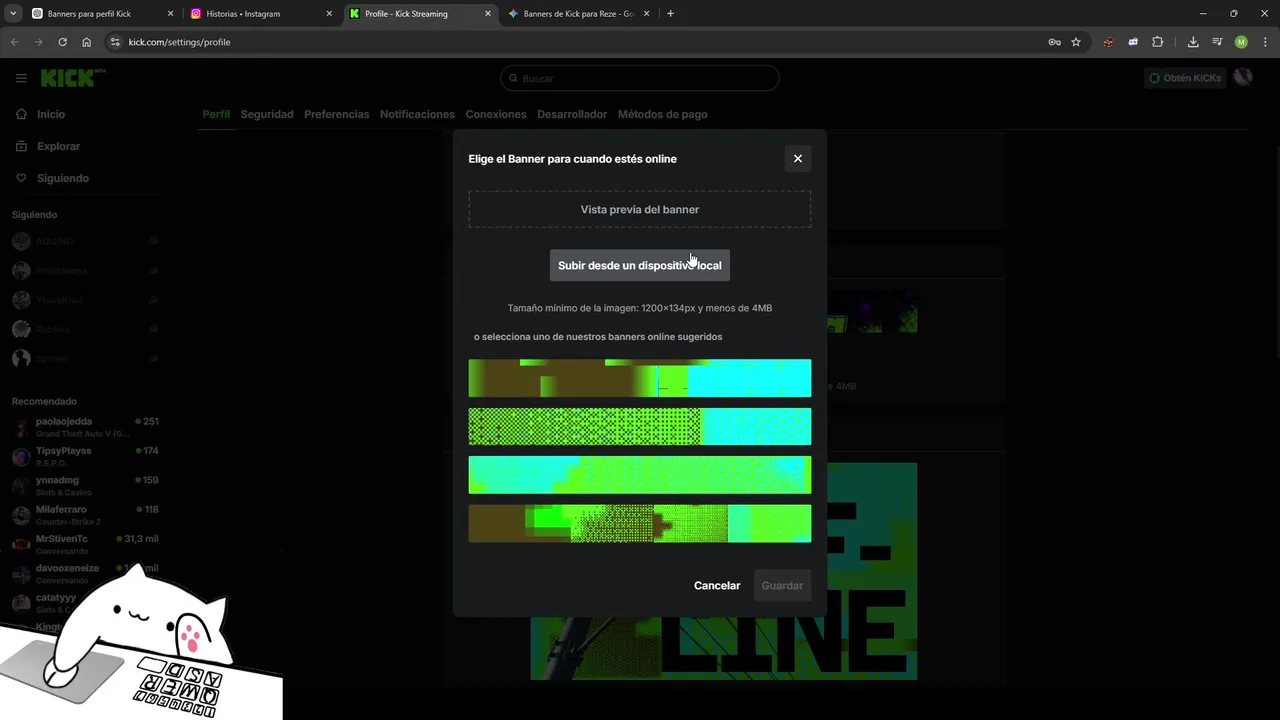This screenshot has width=1280, height=720.
Task: Open recommended channel TipsyPlayss
Action: click(x=85, y=456)
